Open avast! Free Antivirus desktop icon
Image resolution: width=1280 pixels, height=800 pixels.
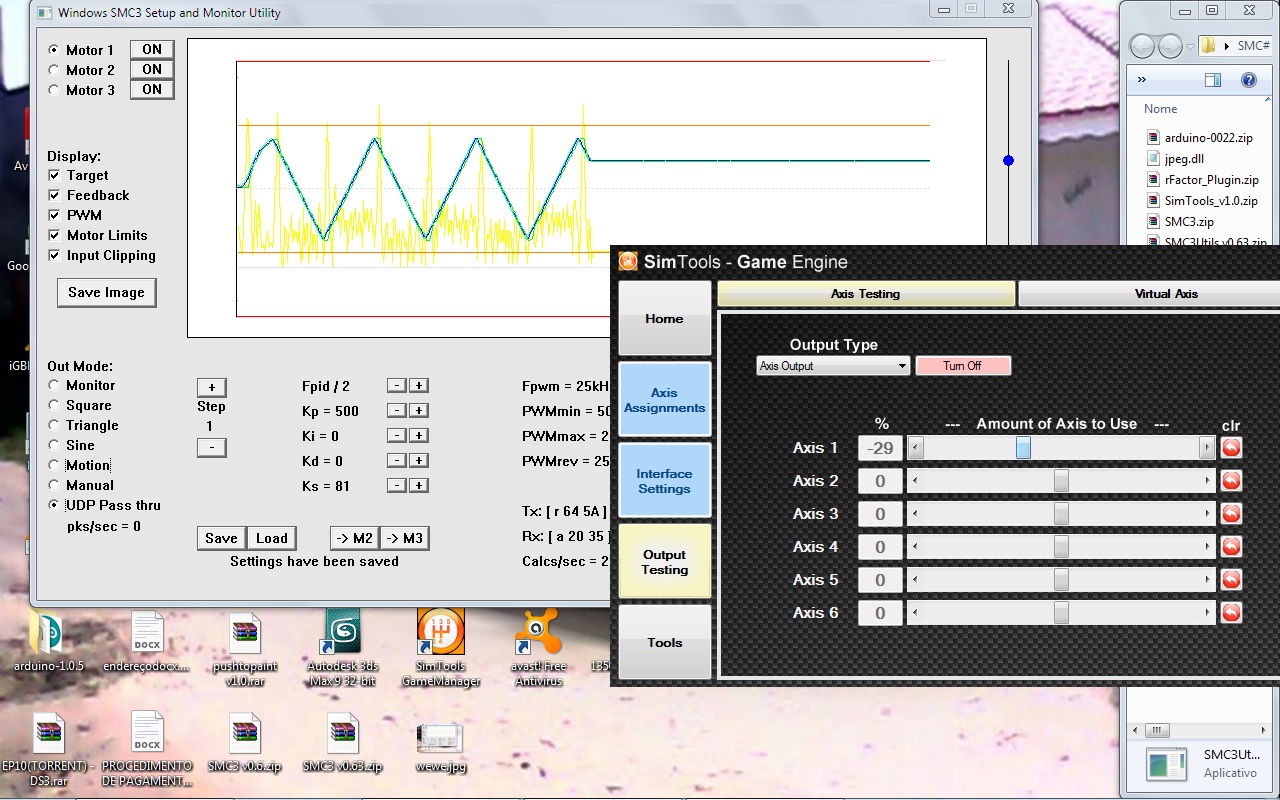click(x=539, y=649)
